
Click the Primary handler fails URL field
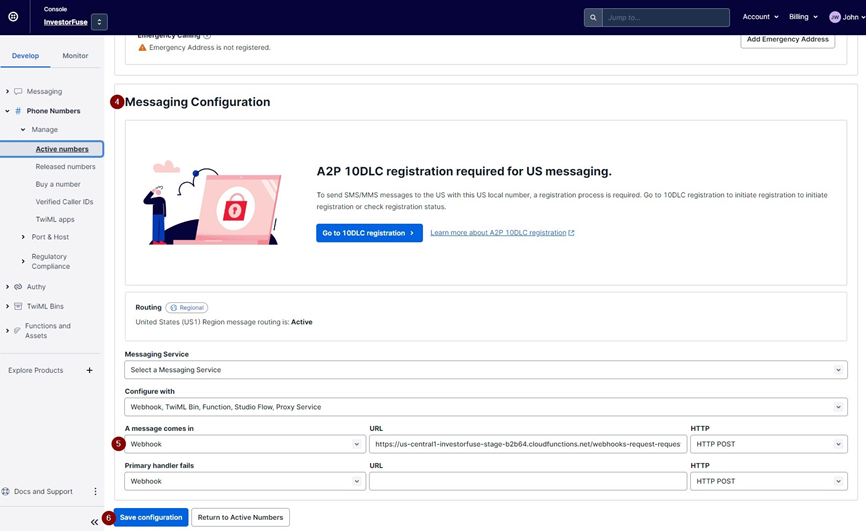pyautogui.click(x=527, y=481)
